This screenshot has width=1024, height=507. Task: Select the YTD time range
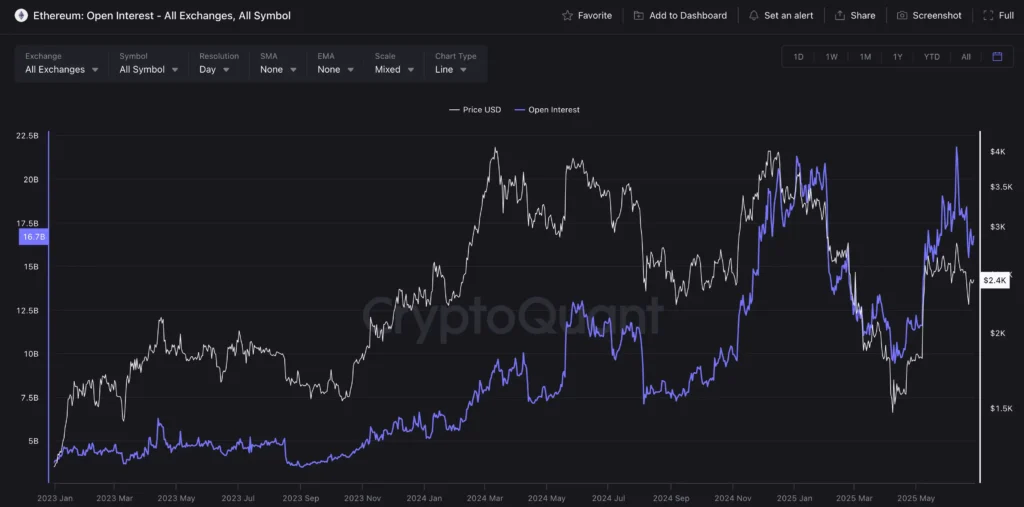point(932,57)
